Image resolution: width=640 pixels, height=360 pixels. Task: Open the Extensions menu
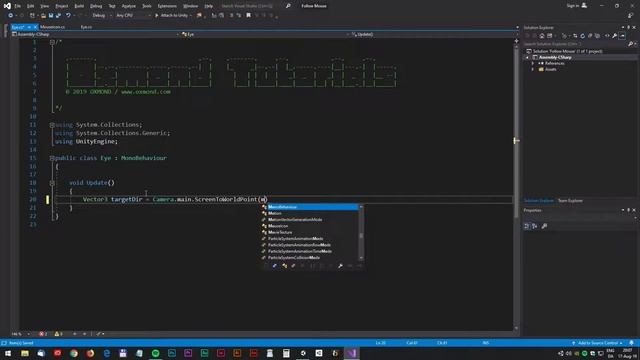[167, 6]
